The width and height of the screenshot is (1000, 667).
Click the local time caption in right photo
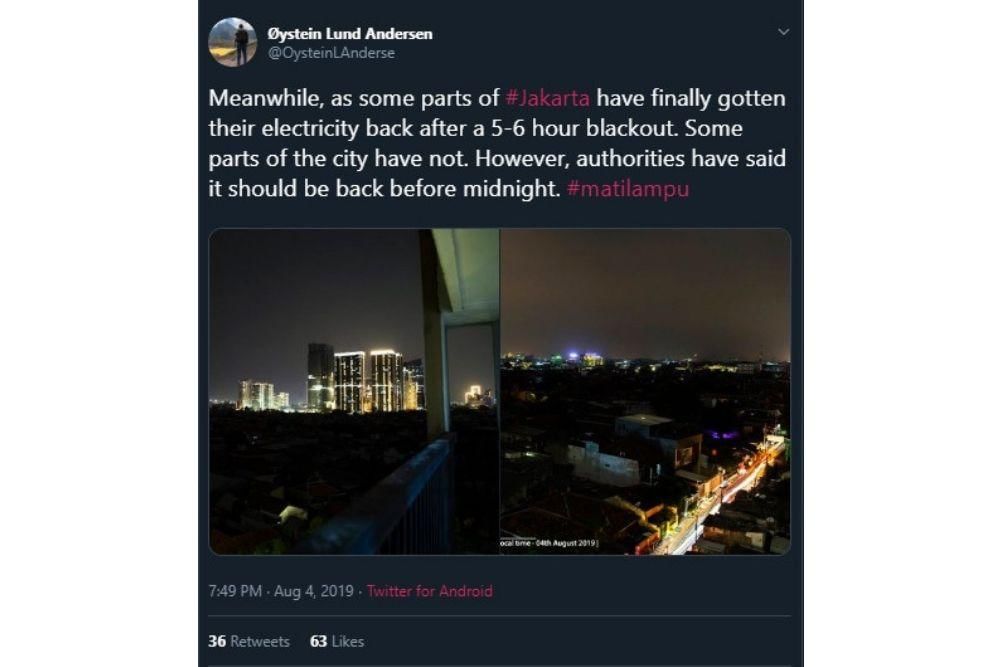click(x=550, y=543)
